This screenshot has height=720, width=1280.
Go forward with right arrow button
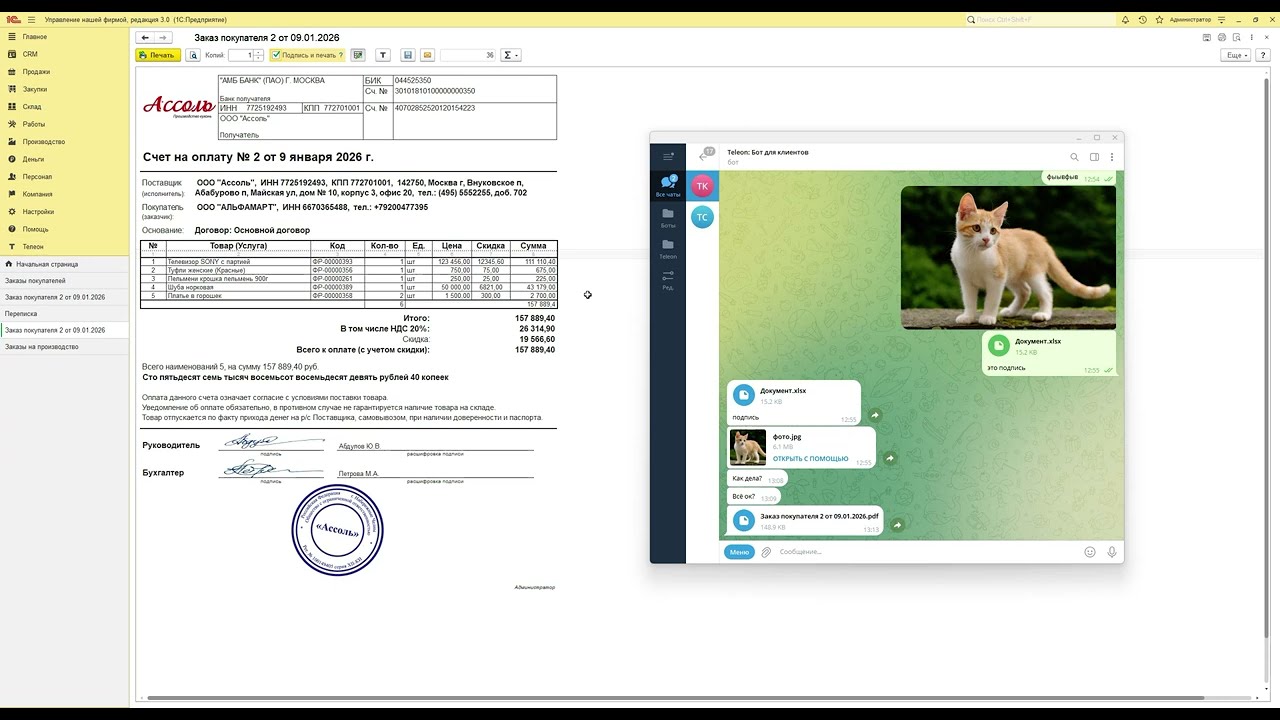point(163,38)
